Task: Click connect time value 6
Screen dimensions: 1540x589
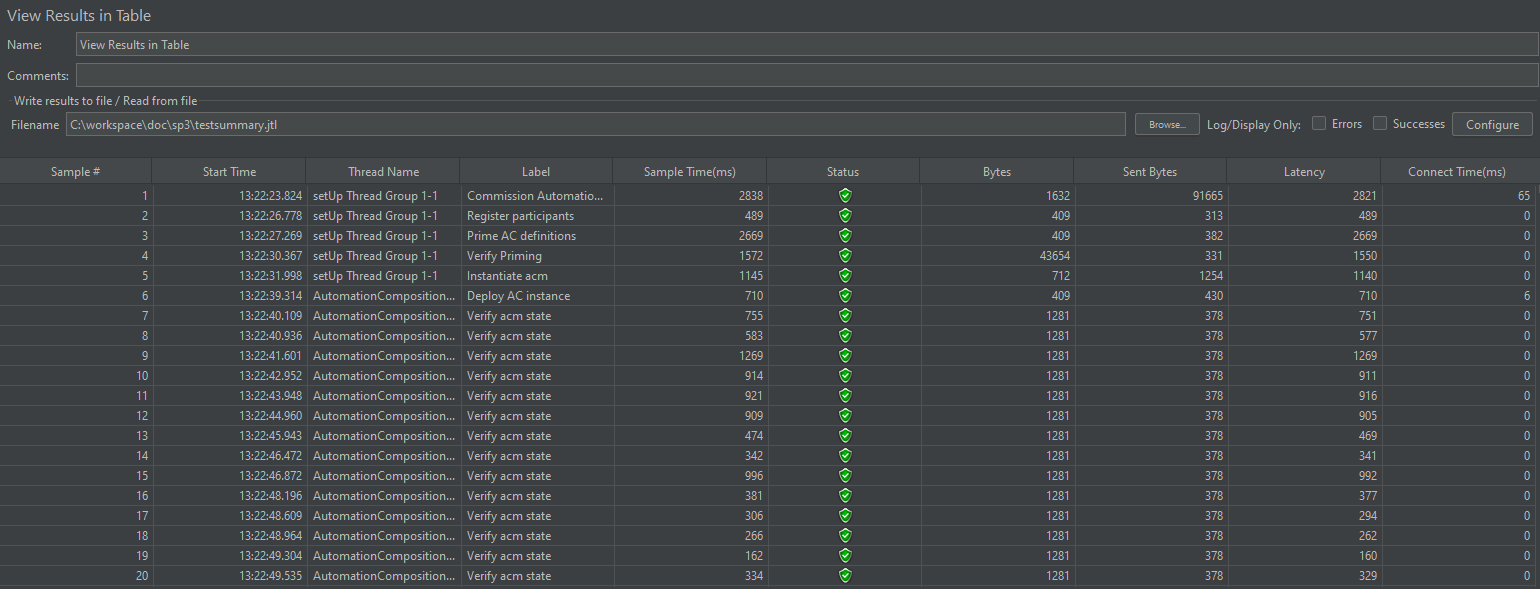Action: (x=1527, y=296)
